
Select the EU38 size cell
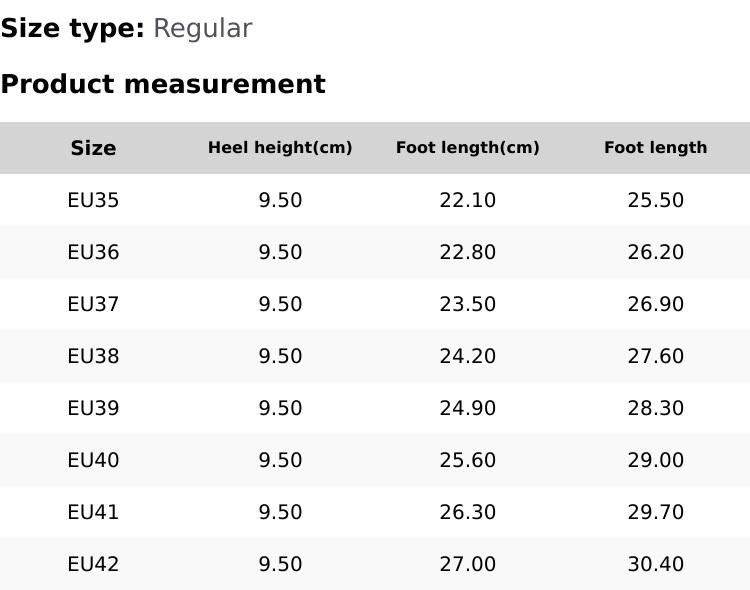93,356
